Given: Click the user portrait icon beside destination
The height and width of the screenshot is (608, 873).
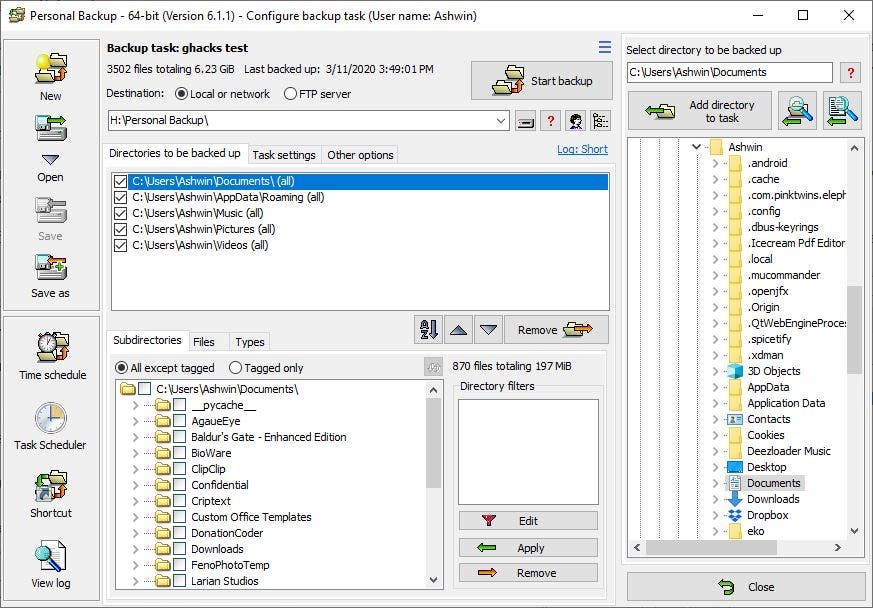Looking at the screenshot, I should pos(575,120).
